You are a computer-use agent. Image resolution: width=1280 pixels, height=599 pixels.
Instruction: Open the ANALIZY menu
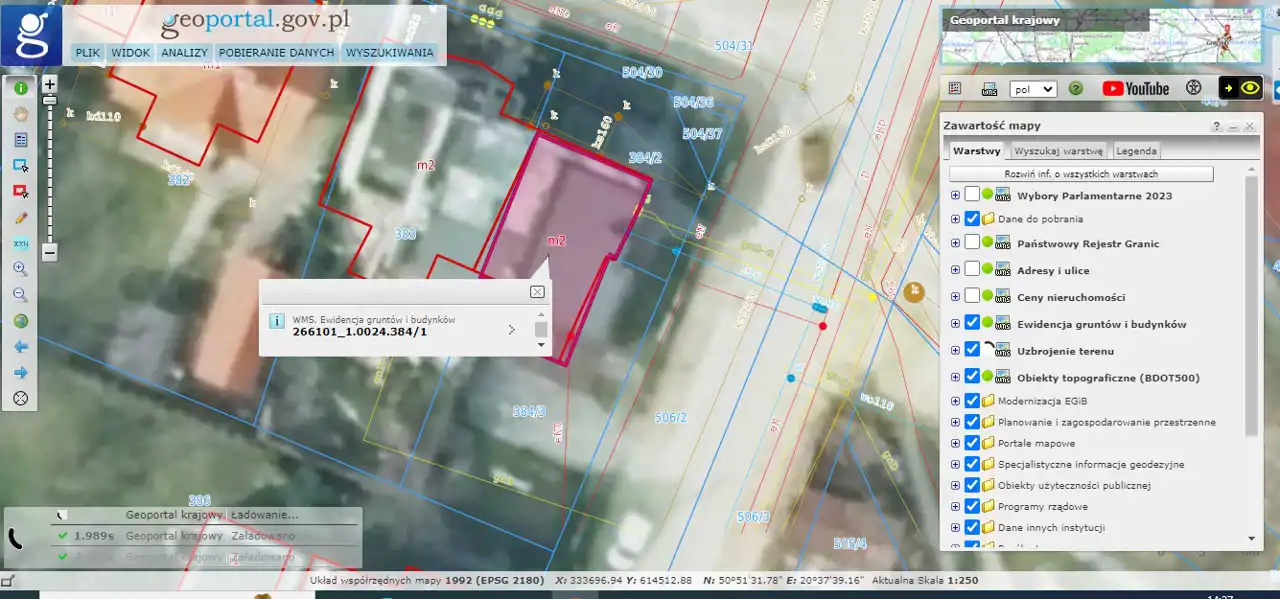(x=184, y=53)
